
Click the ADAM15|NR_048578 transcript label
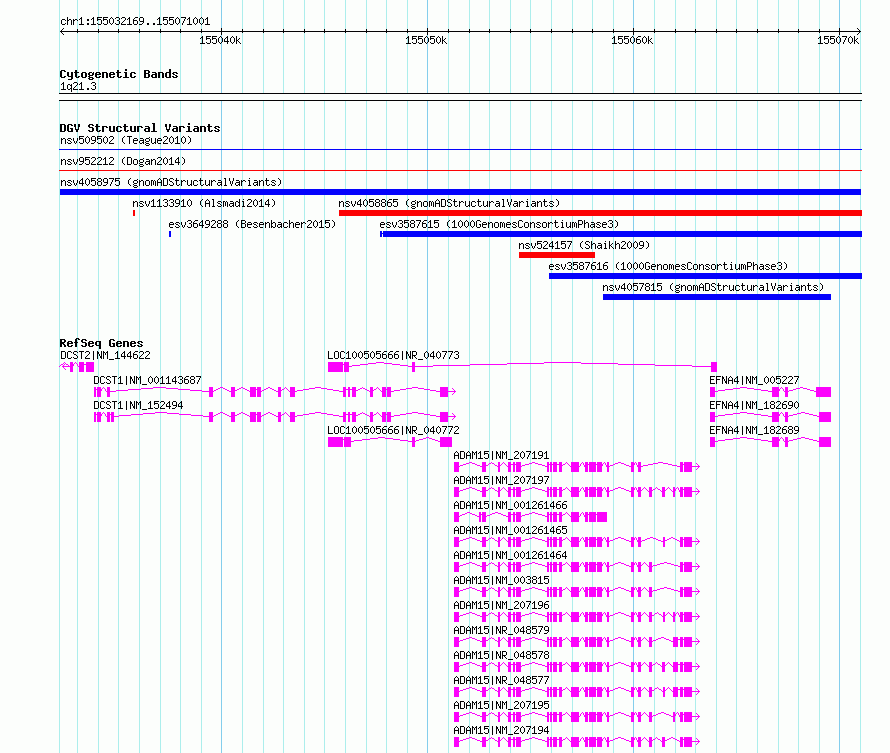point(501,655)
